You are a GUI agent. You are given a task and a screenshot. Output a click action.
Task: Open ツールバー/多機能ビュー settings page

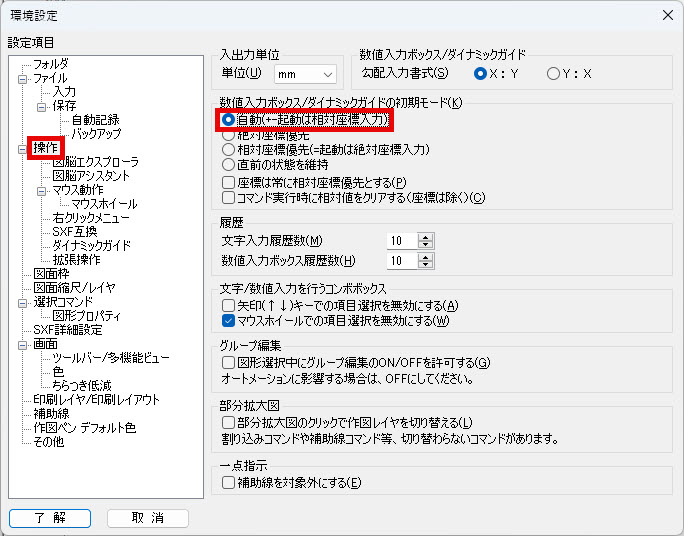(110, 357)
